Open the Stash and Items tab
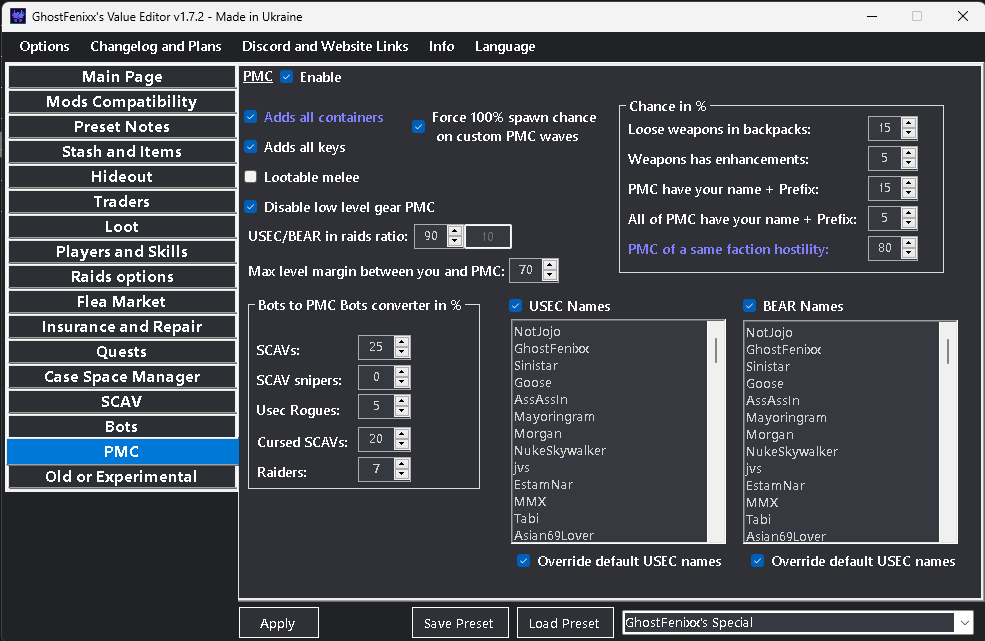Viewport: 985px width, 641px height. pos(122,151)
